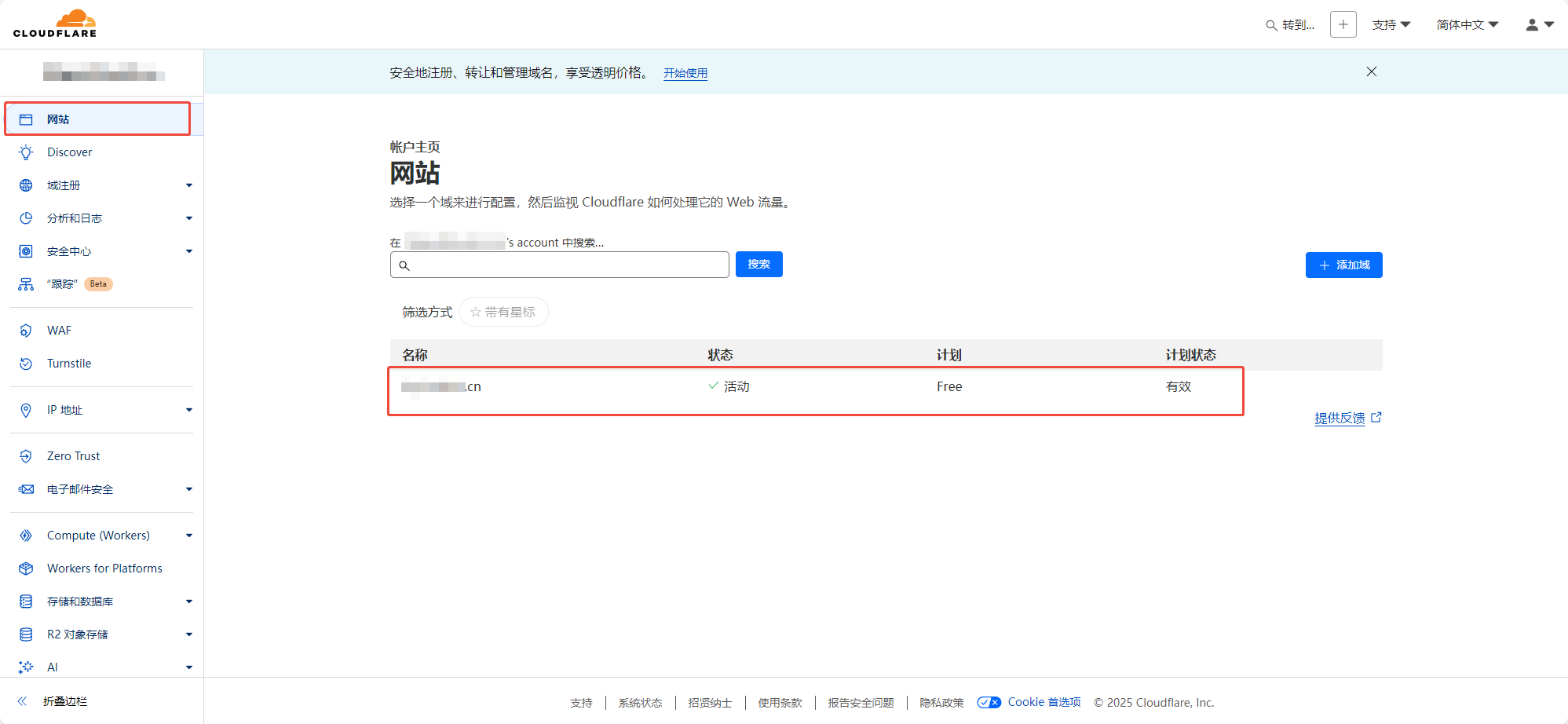Click the account name at sidebar top

[104, 71]
